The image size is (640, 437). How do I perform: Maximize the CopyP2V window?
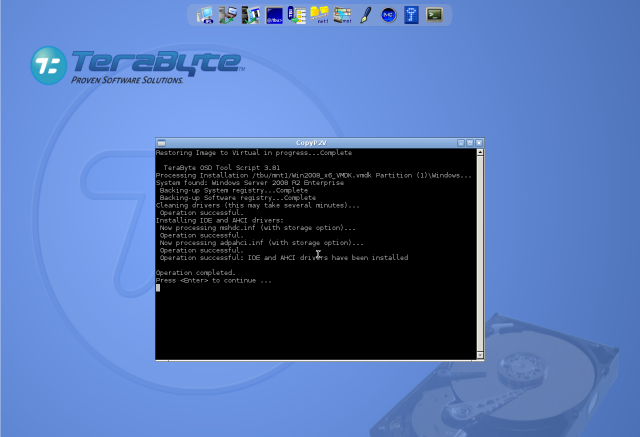[x=470, y=143]
